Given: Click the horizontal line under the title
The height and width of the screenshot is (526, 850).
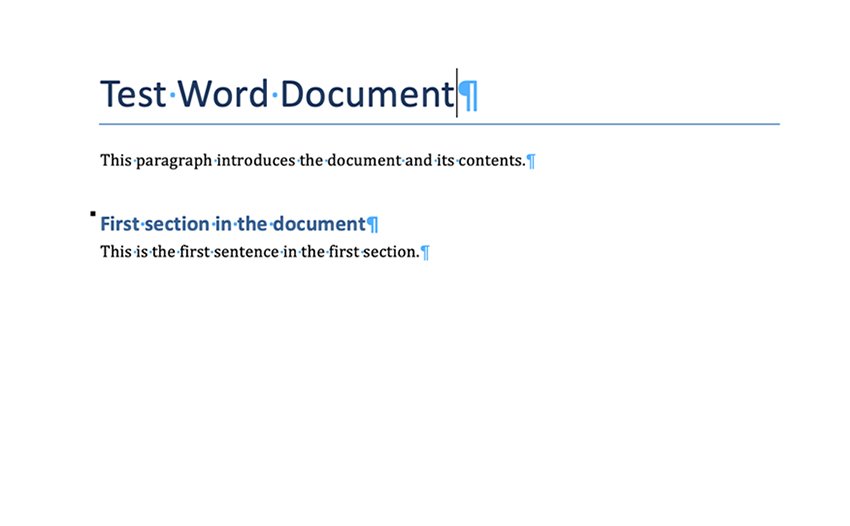Looking at the screenshot, I should pos(440,124).
